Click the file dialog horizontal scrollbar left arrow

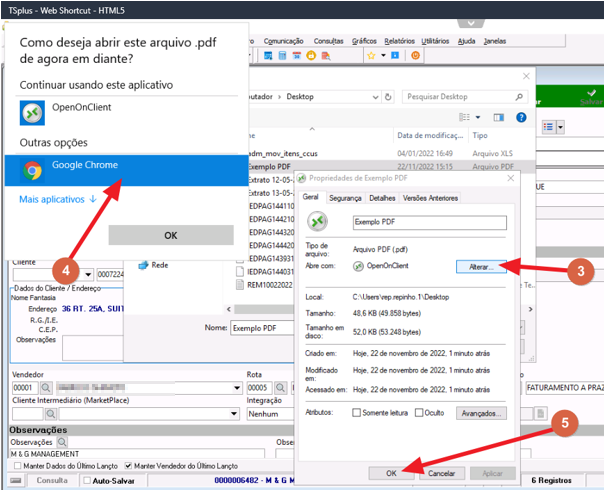pos(229,309)
